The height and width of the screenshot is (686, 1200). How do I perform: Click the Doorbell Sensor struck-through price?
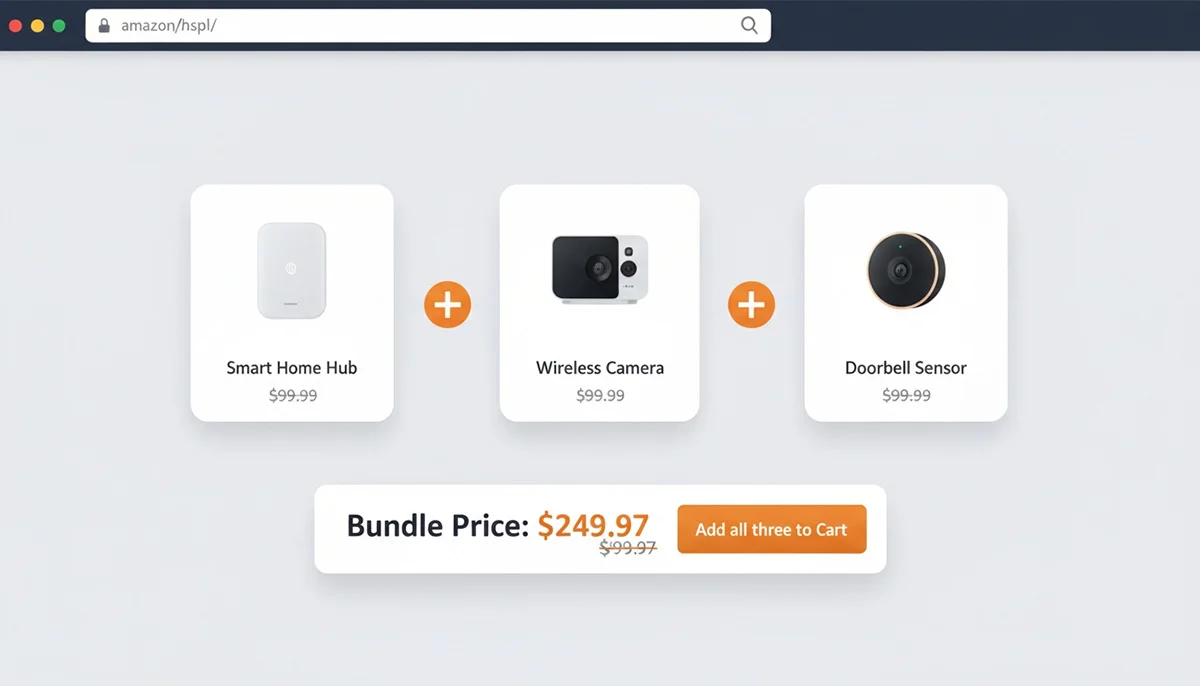click(906, 396)
